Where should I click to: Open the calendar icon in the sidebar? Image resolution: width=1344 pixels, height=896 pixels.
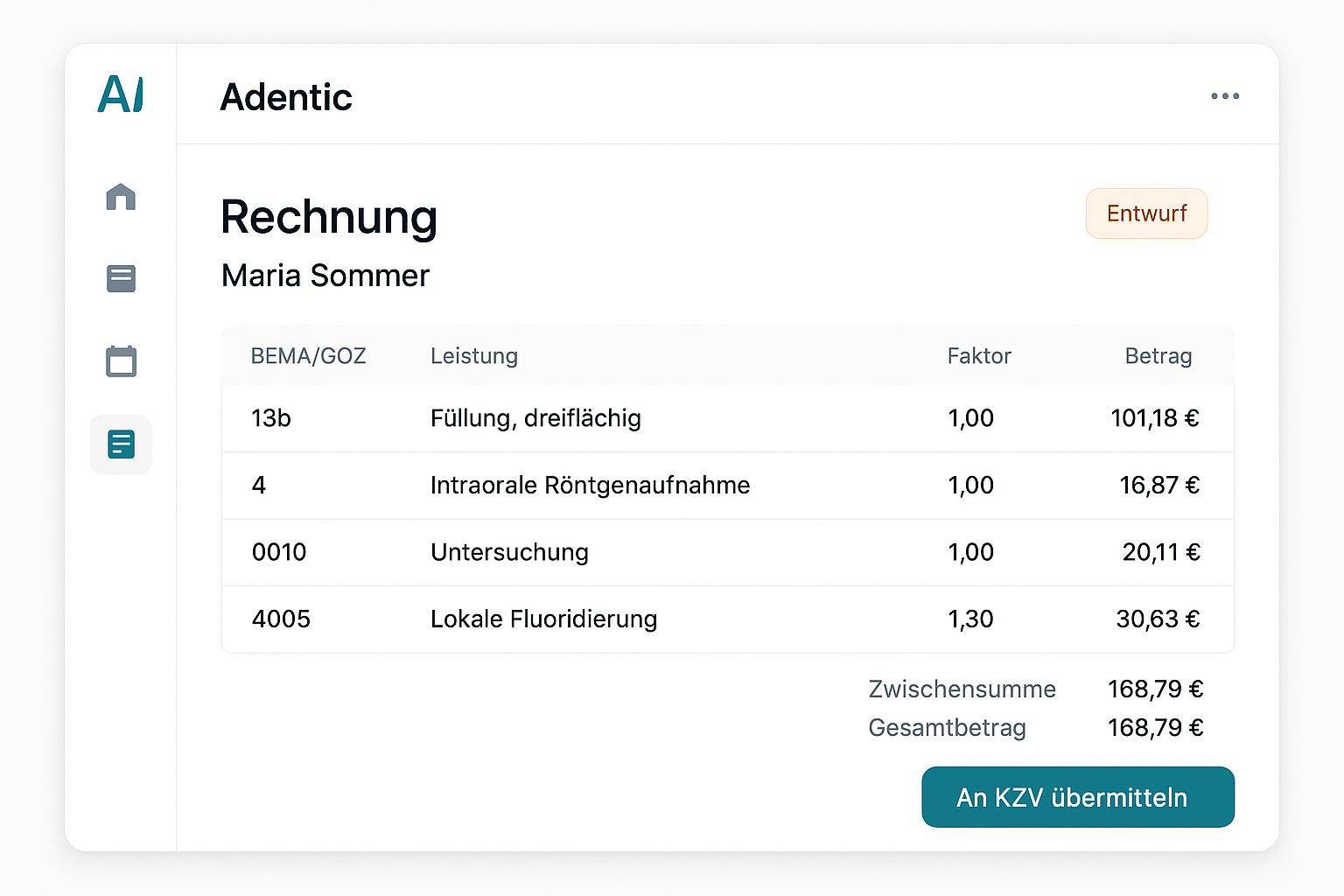tap(121, 360)
